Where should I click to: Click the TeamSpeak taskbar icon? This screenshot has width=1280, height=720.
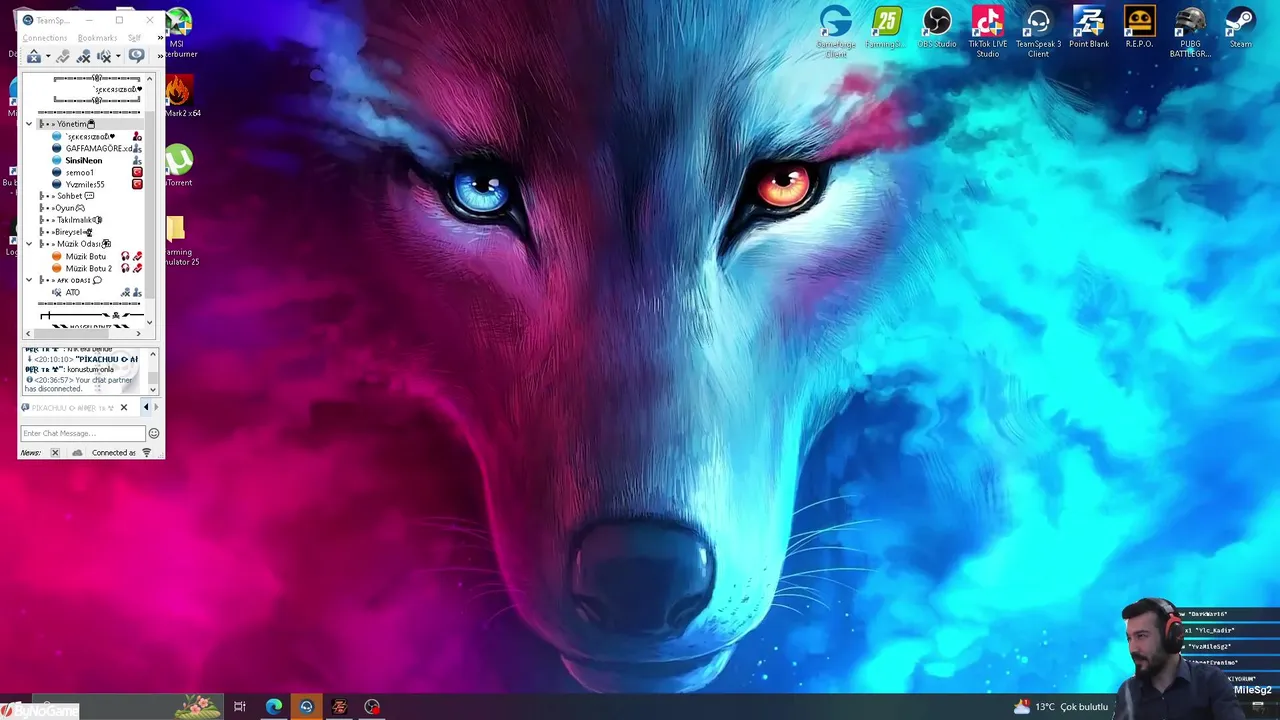coord(306,707)
